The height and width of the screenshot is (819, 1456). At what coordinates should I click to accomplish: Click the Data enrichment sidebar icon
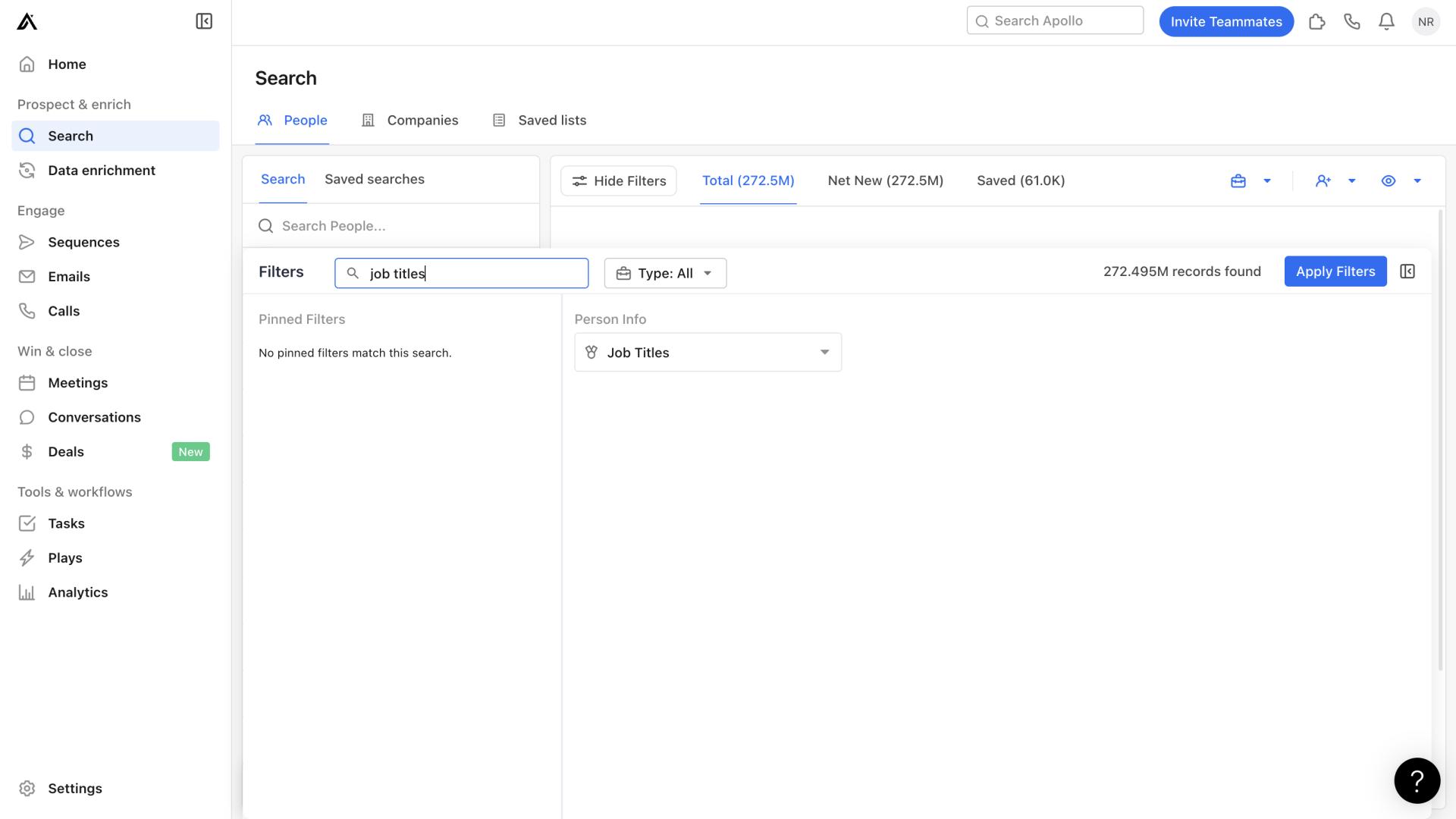click(27, 169)
